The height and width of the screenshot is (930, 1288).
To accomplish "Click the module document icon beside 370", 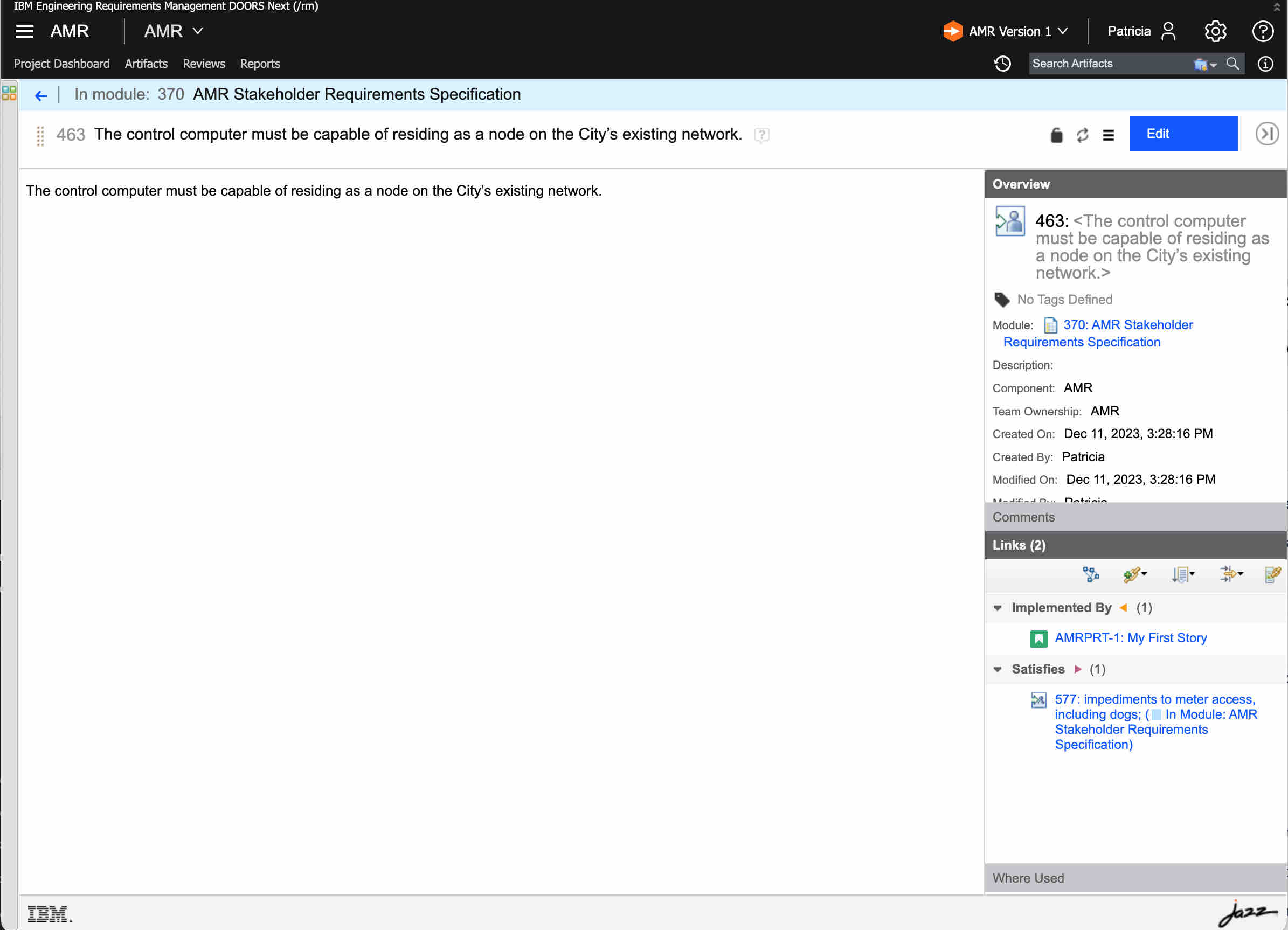I will [x=1051, y=325].
